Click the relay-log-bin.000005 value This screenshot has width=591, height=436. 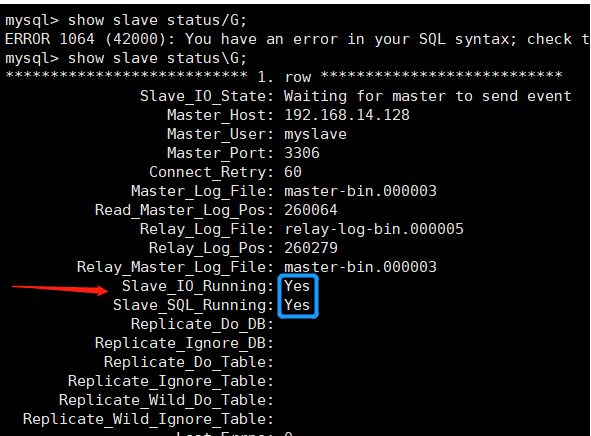tap(374, 229)
